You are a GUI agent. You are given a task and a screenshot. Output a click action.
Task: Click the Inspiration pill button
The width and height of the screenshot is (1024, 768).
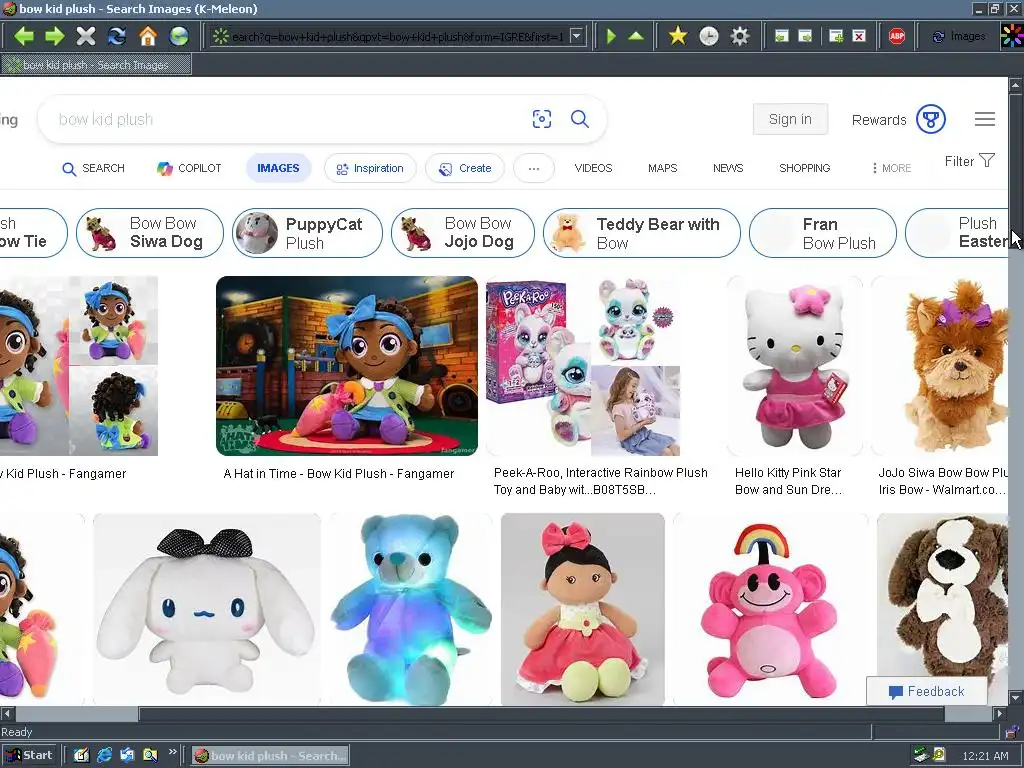pyautogui.click(x=370, y=168)
